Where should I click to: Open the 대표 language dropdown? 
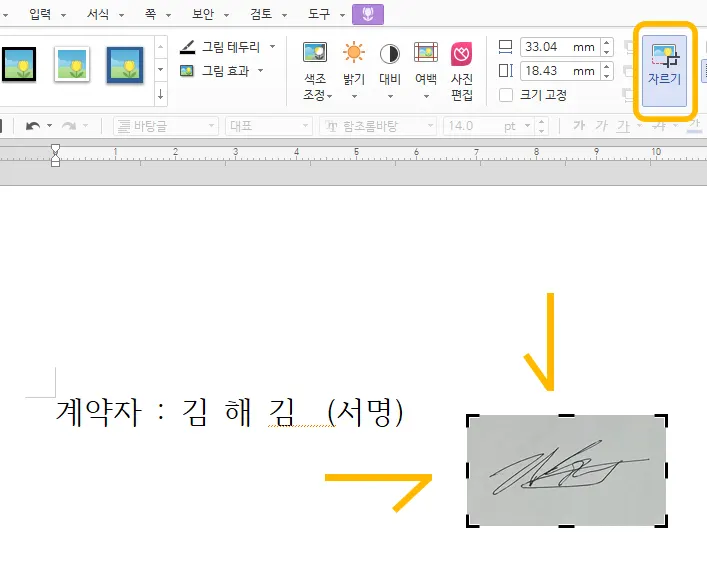(x=269, y=126)
